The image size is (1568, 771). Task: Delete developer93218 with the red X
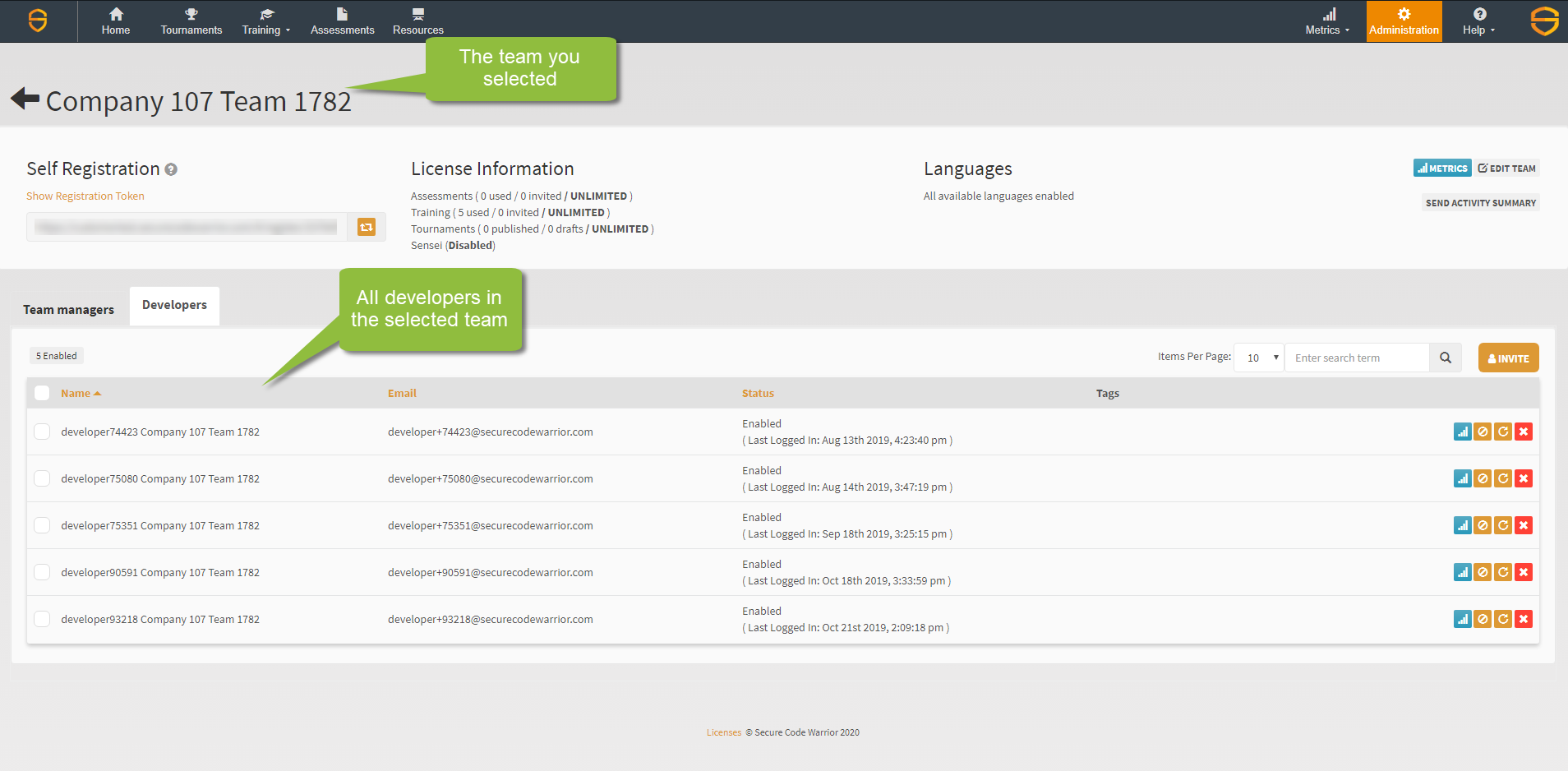point(1524,619)
